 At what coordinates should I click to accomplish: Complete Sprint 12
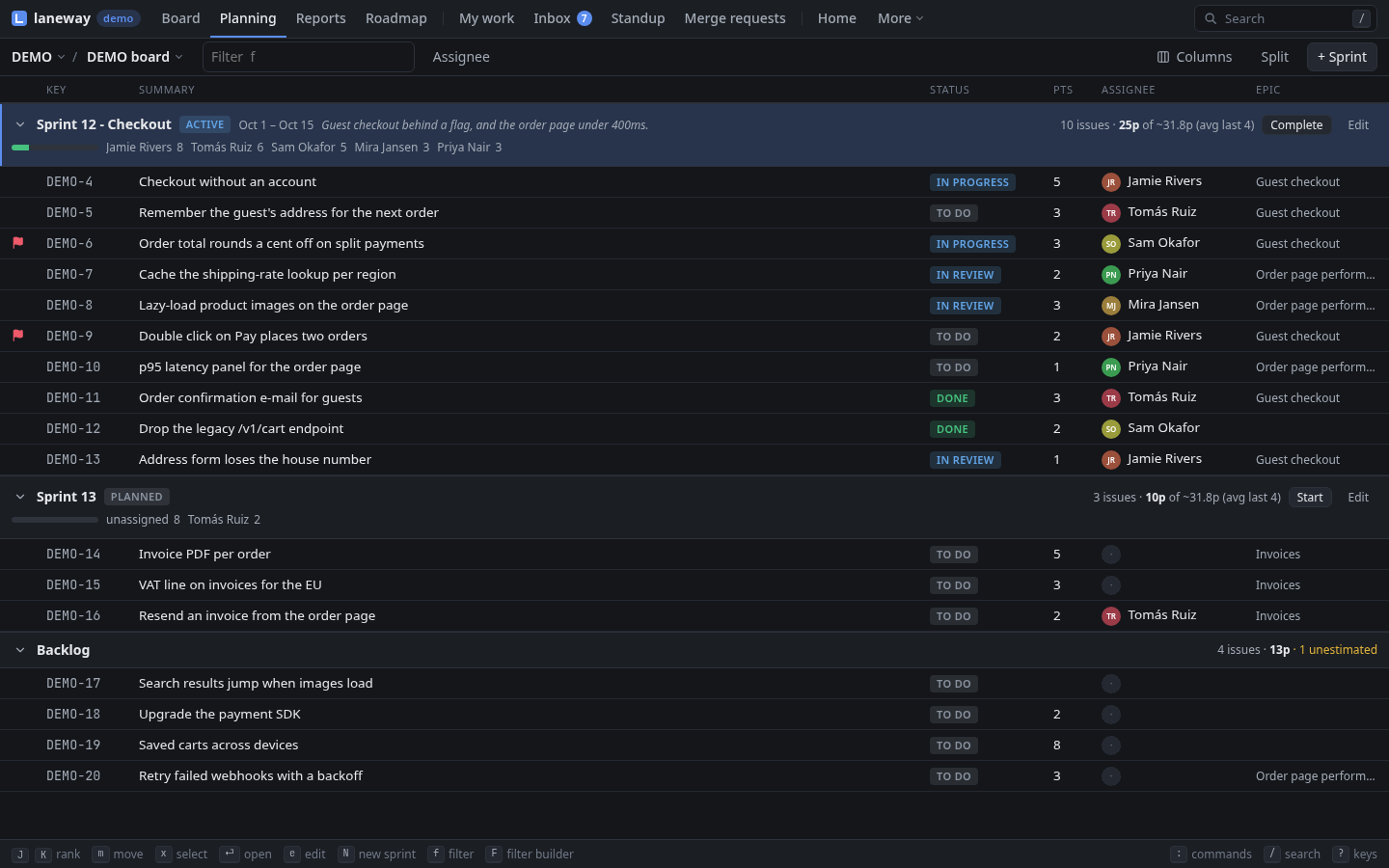pyautogui.click(x=1296, y=124)
